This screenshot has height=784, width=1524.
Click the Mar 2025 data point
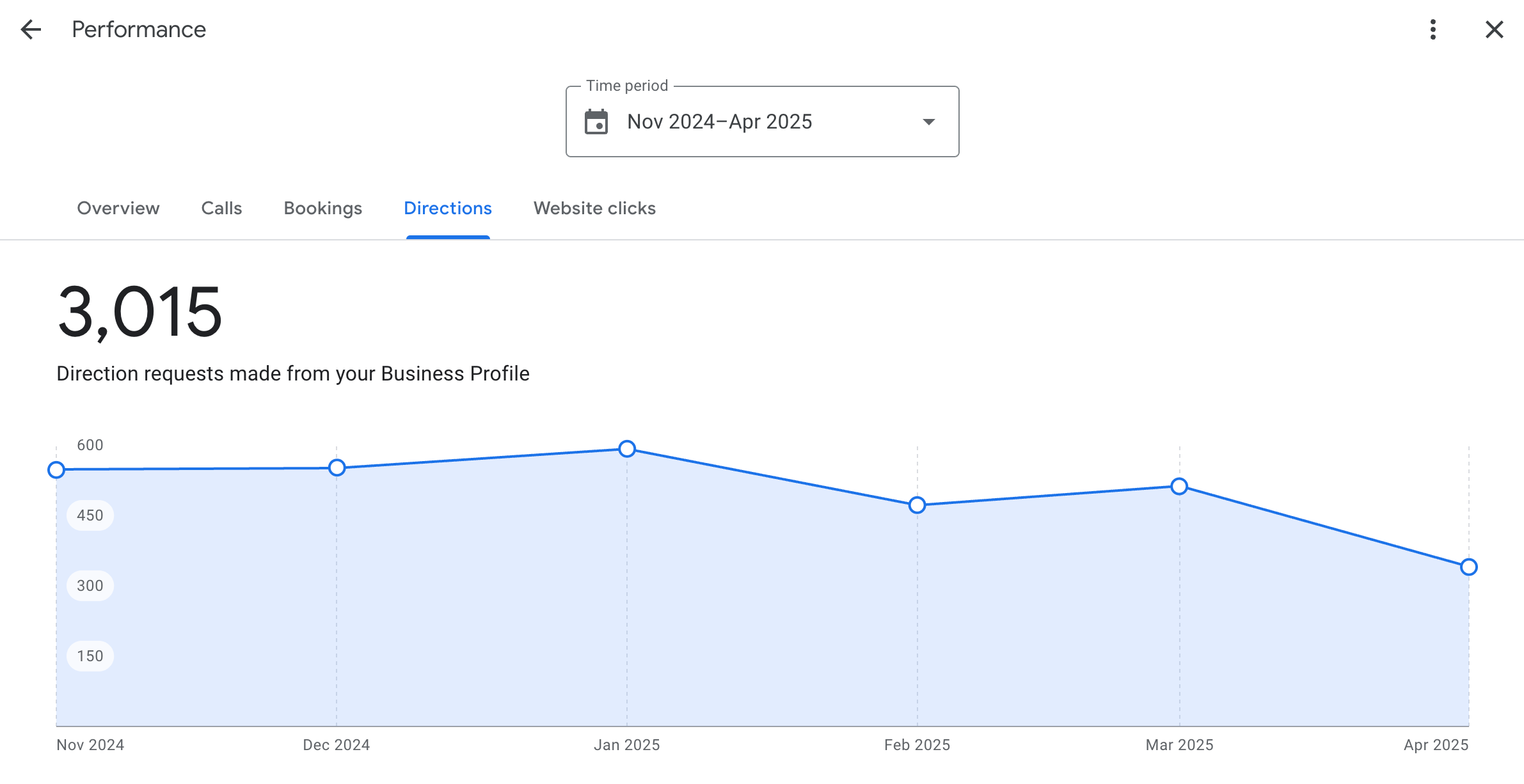click(x=1179, y=487)
